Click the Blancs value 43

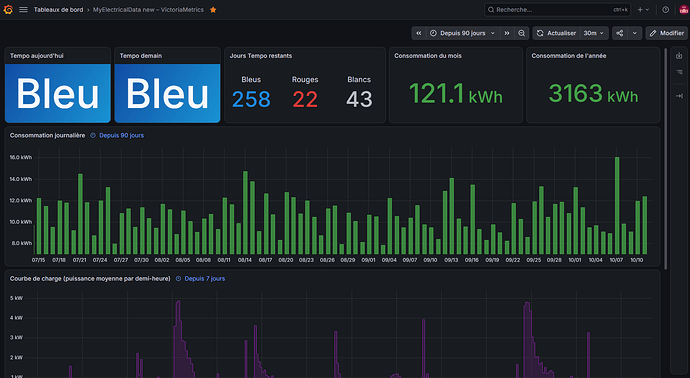[x=359, y=99]
